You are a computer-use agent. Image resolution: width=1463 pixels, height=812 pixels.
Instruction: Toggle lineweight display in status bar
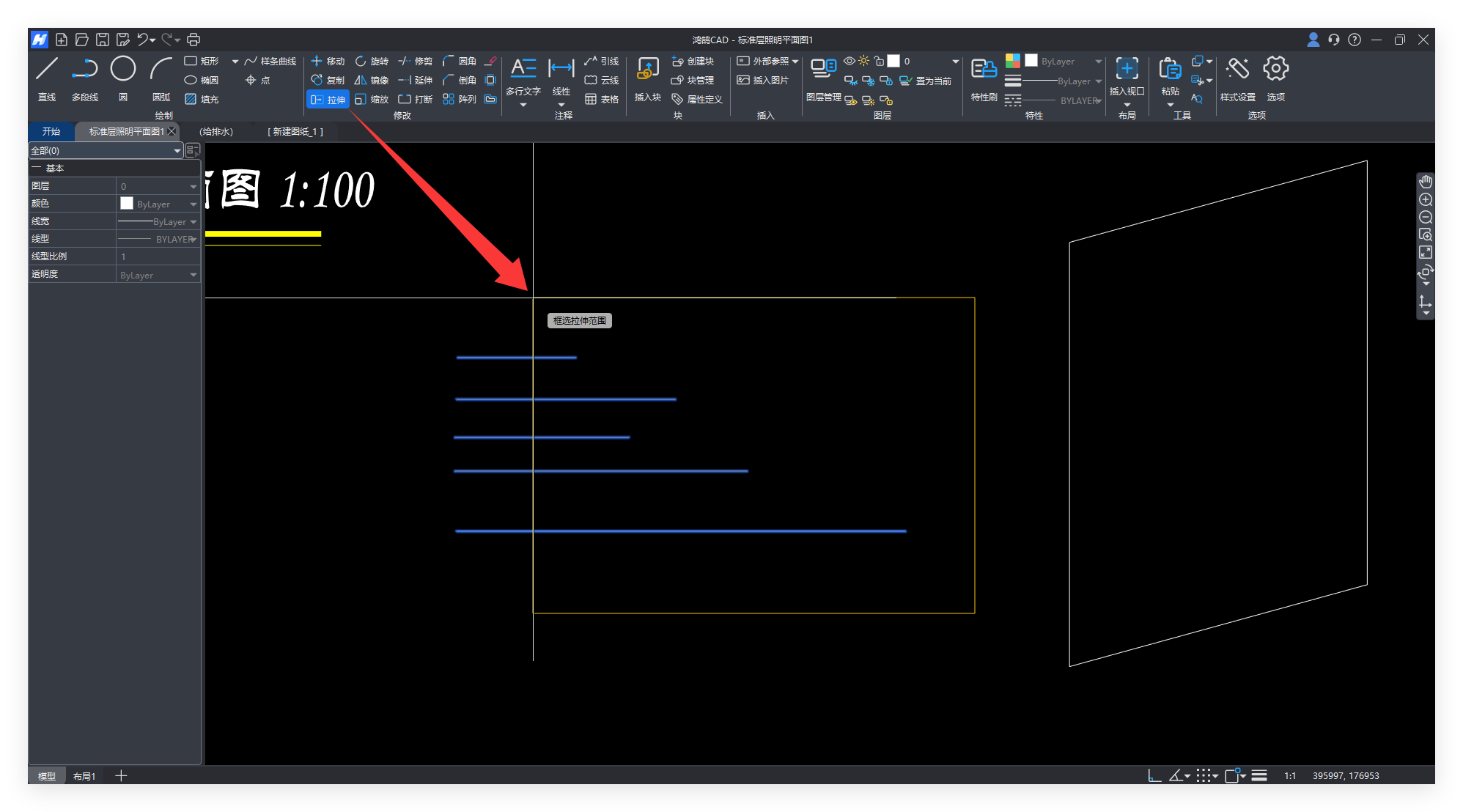tap(1259, 775)
